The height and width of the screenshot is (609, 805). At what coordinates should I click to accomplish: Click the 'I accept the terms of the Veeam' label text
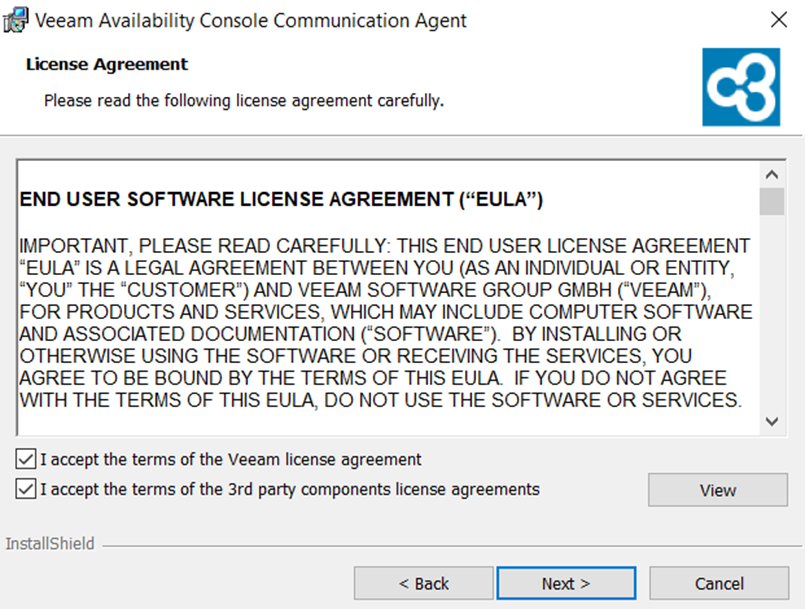(231, 460)
